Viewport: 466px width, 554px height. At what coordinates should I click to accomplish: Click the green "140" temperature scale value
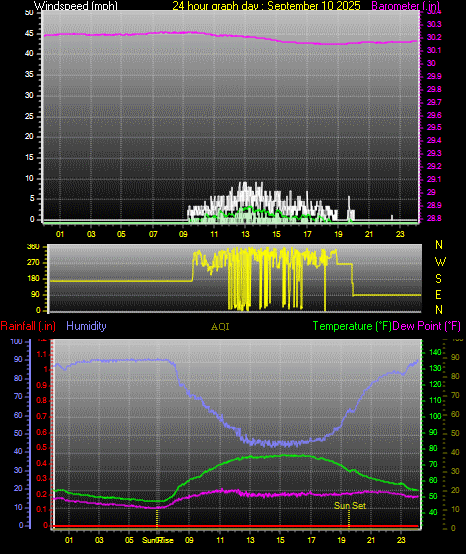(435, 352)
